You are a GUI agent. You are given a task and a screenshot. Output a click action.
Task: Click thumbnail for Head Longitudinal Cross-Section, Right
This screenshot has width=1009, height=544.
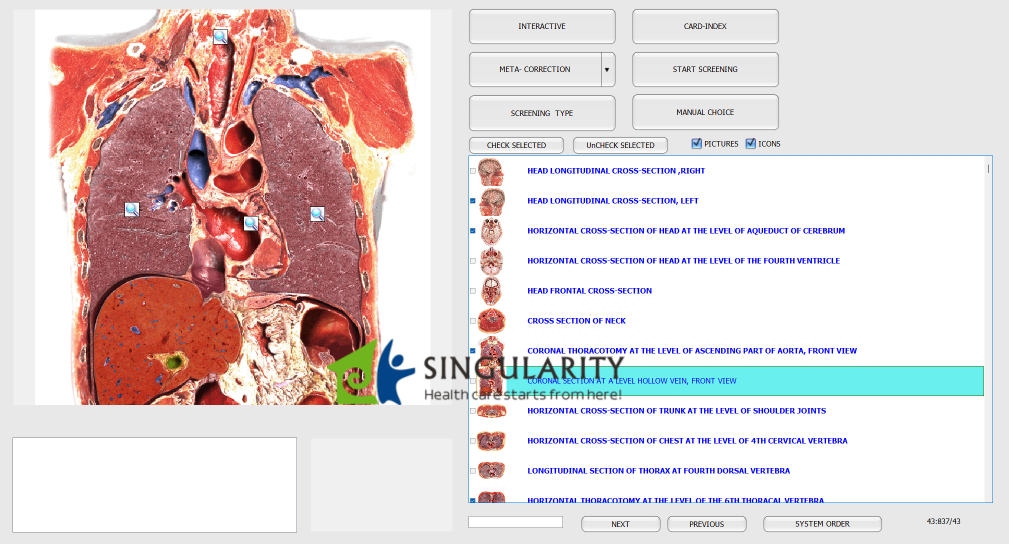[x=491, y=171]
